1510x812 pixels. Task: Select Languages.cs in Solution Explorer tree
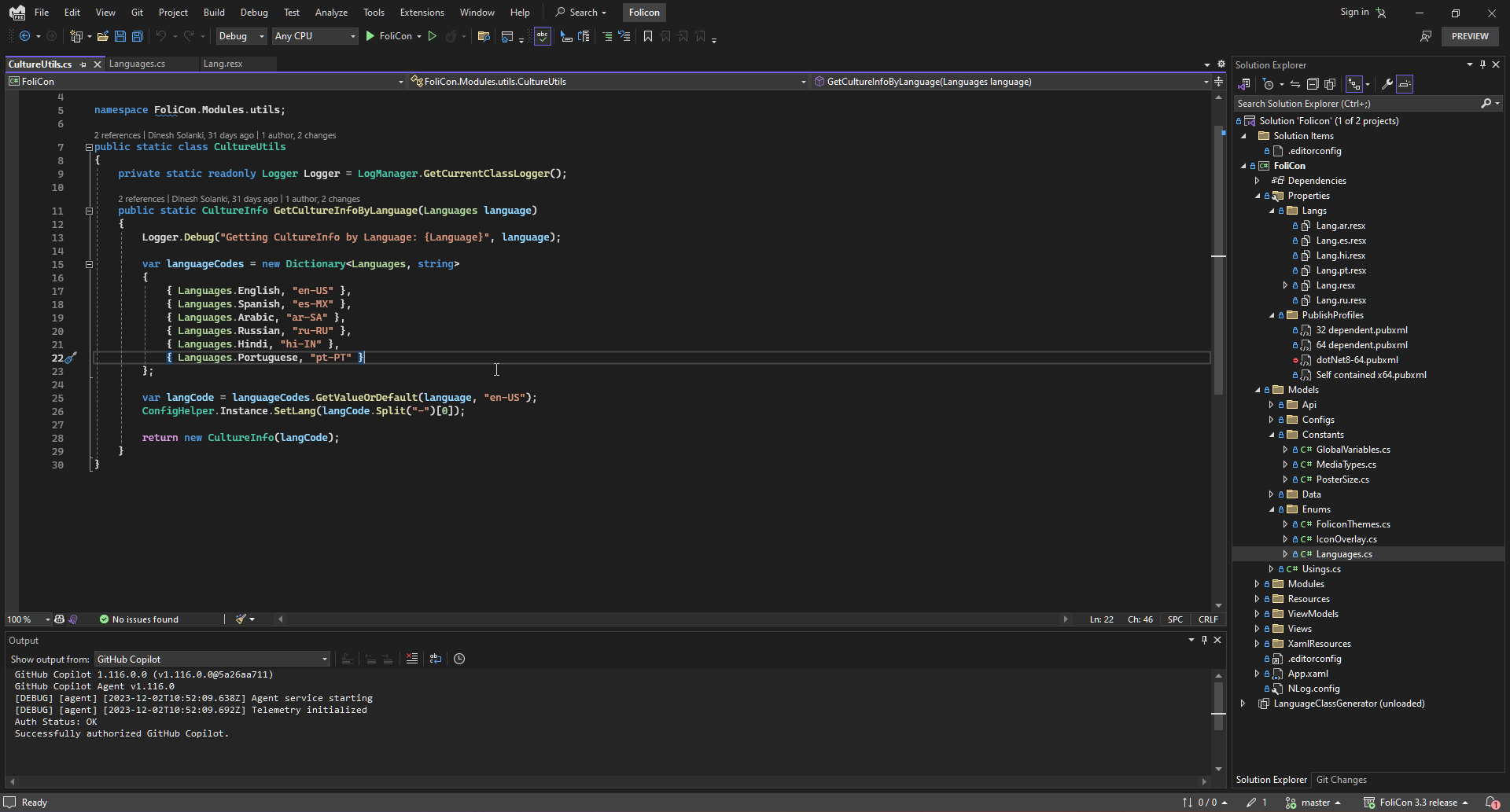coord(1344,554)
